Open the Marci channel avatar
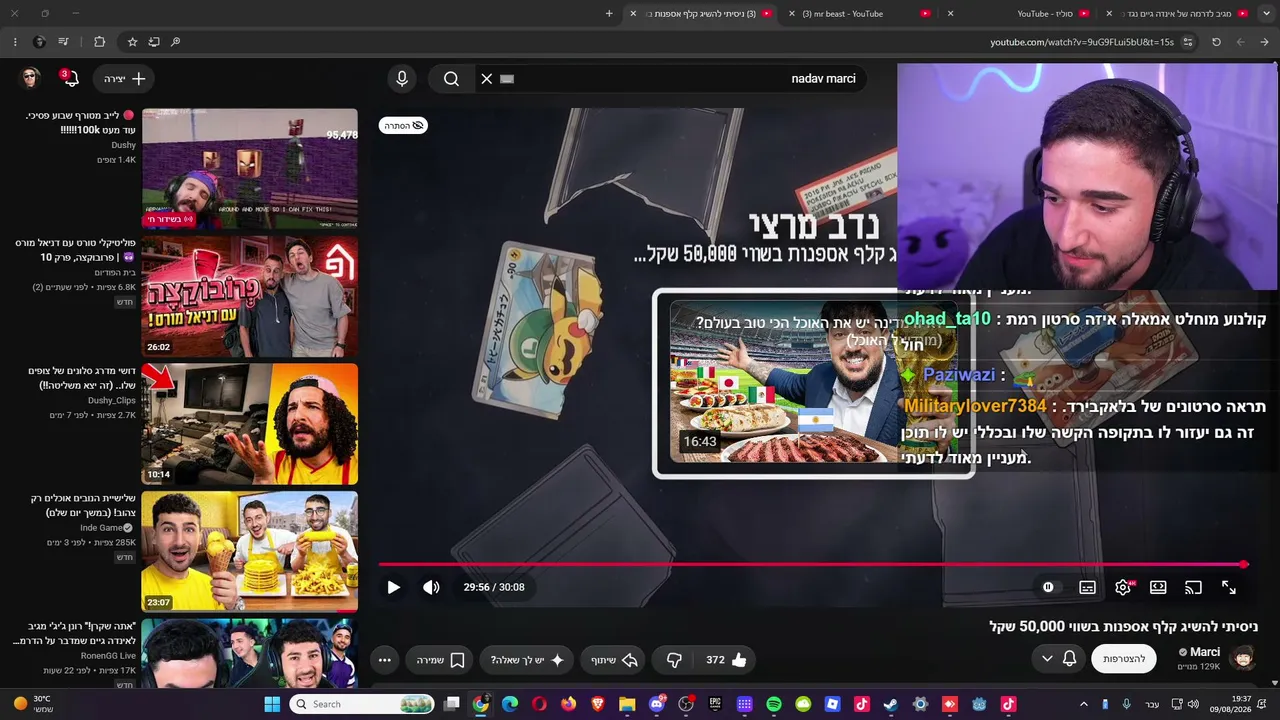1280x720 pixels. pos(1242,658)
